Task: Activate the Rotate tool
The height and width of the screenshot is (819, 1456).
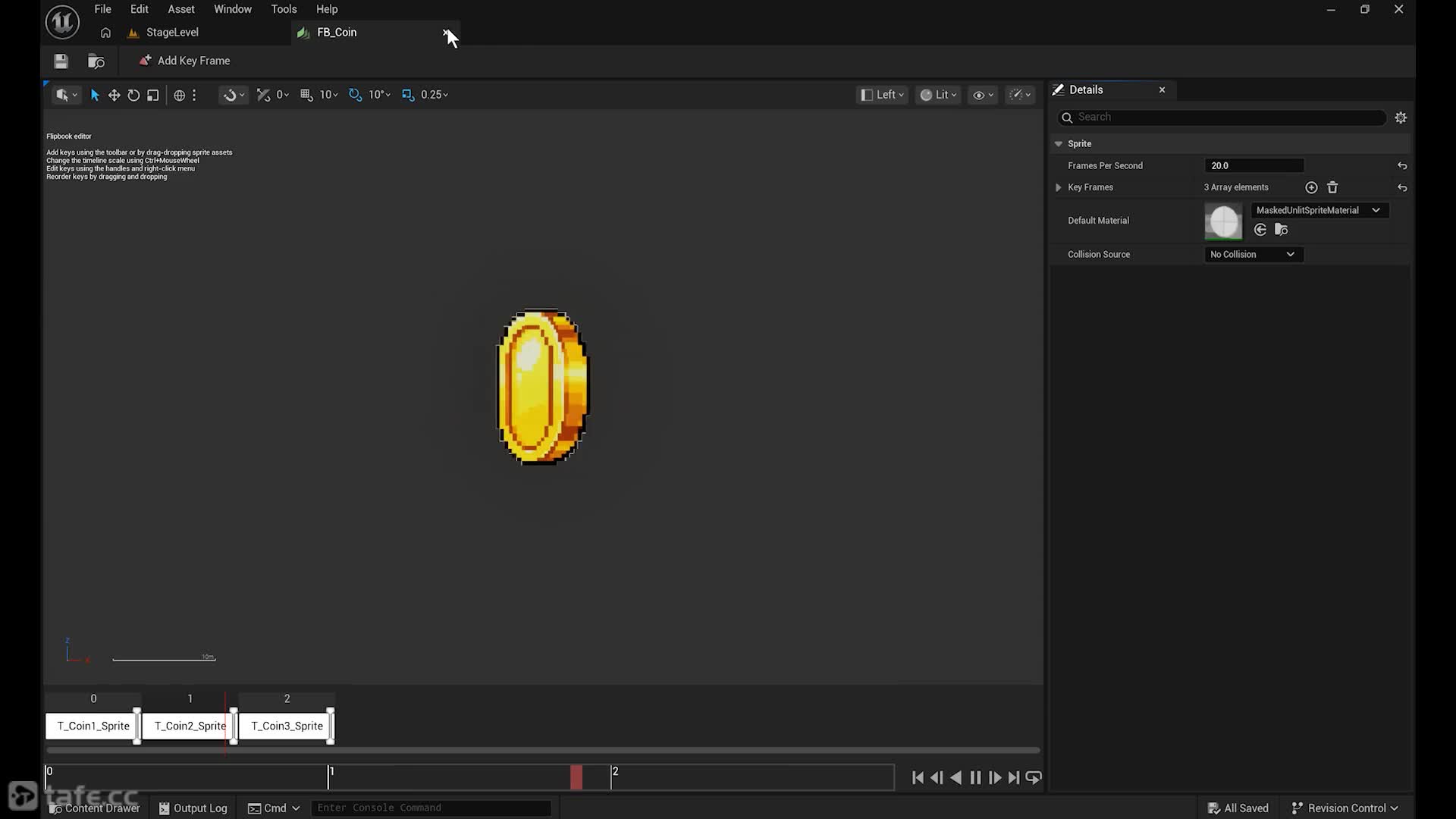Action: click(x=133, y=95)
